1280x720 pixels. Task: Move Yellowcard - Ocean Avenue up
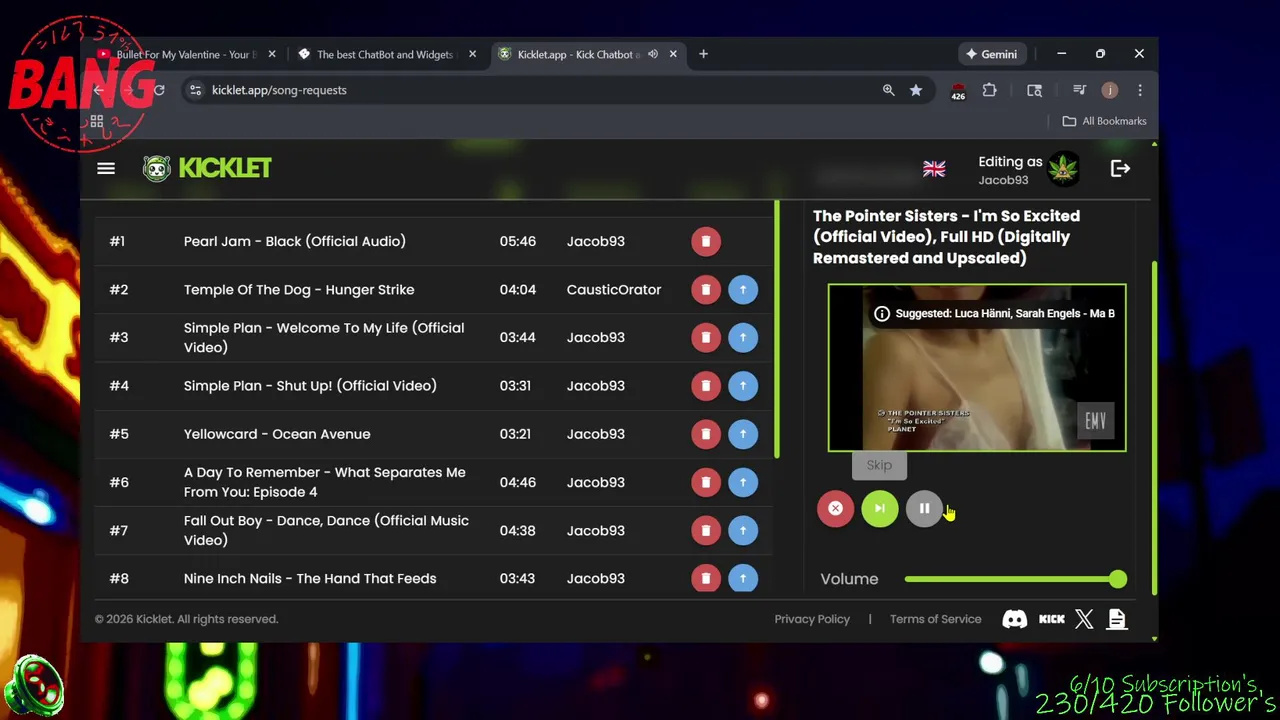743,434
